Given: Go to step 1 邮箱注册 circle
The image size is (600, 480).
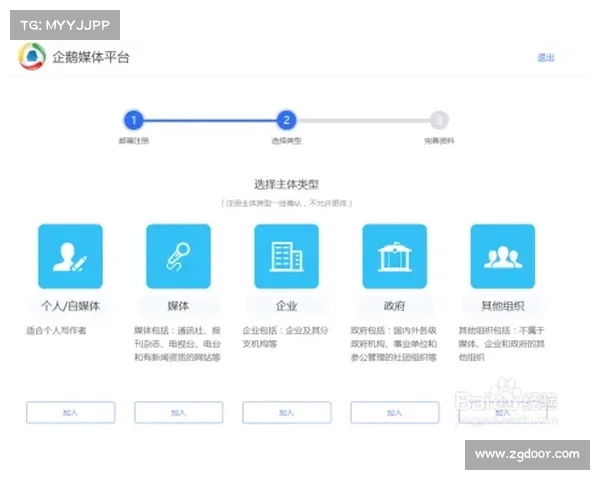Looking at the screenshot, I should [134, 120].
